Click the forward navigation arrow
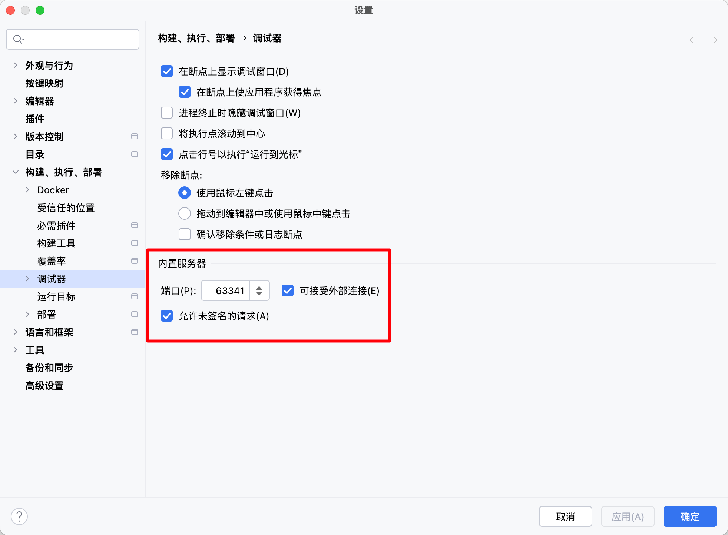This screenshot has height=535, width=728. [714, 39]
